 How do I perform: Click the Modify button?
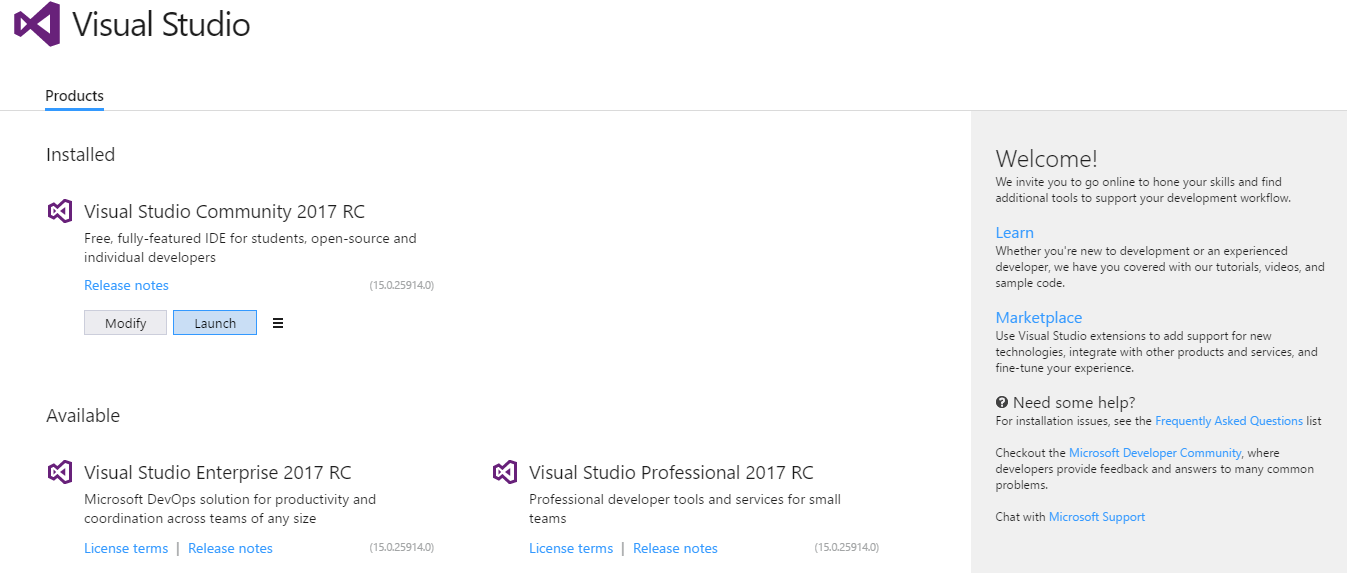click(x=126, y=323)
